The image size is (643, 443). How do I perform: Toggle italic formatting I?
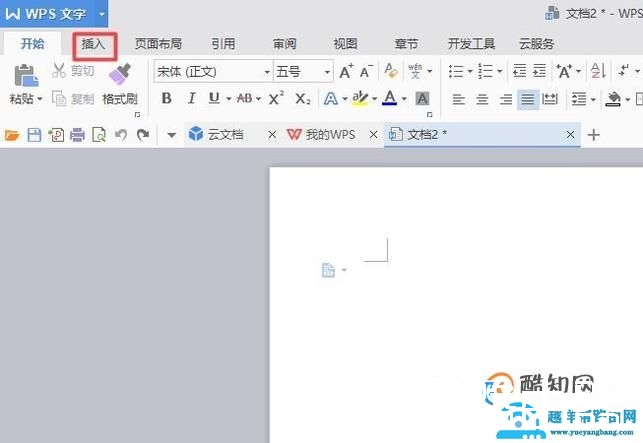[x=191, y=98]
